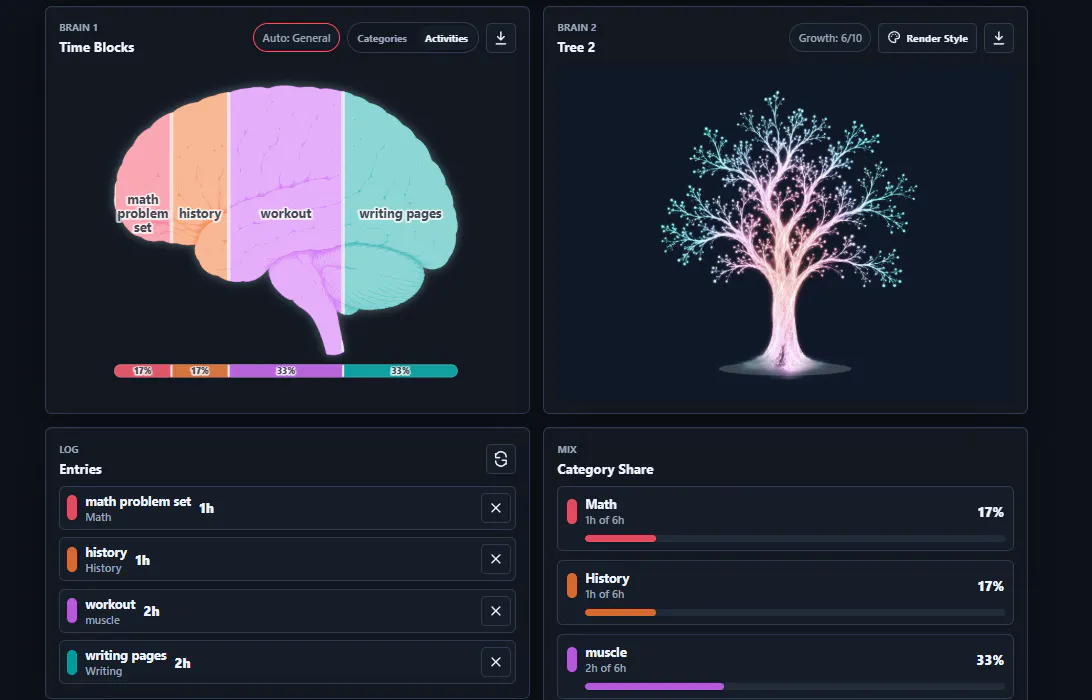Click the purple swatch on workout entry
This screenshot has height=700, width=1092.
(x=72, y=611)
